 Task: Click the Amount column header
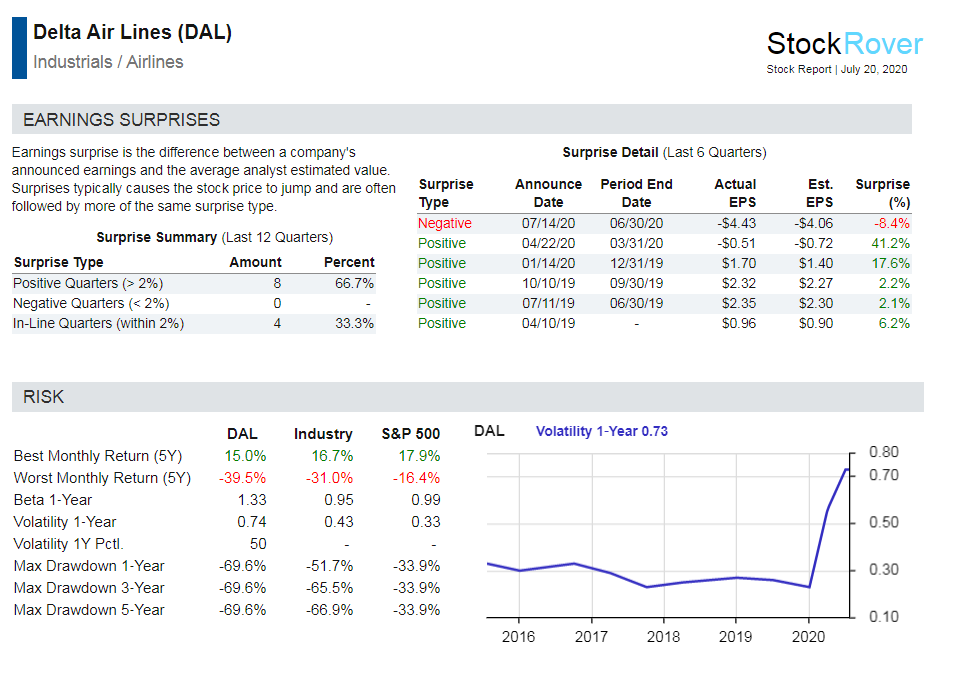pyautogui.click(x=255, y=262)
